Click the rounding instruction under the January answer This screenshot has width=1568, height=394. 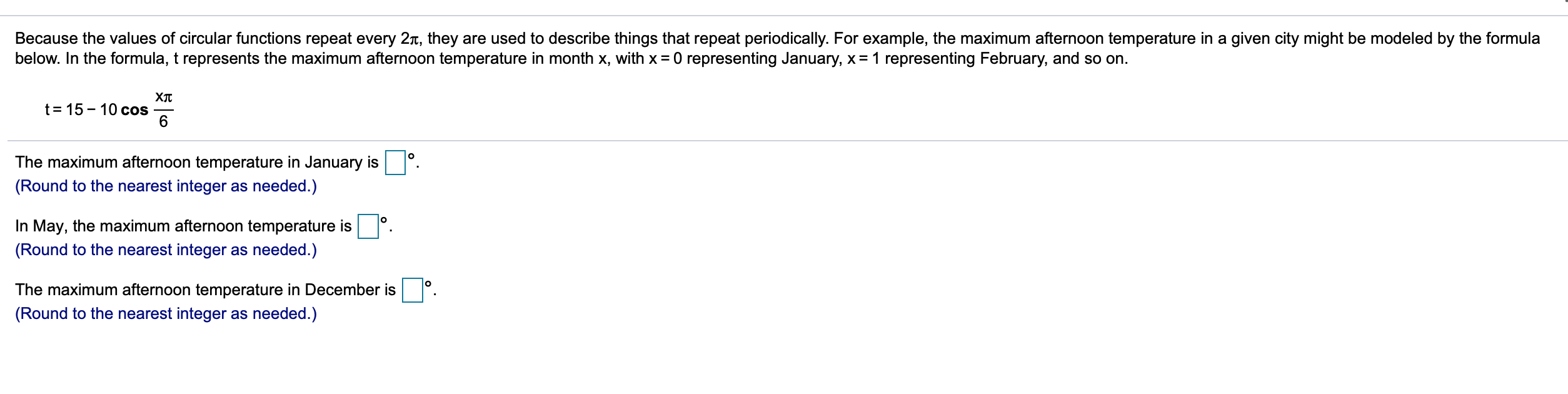click(x=166, y=186)
